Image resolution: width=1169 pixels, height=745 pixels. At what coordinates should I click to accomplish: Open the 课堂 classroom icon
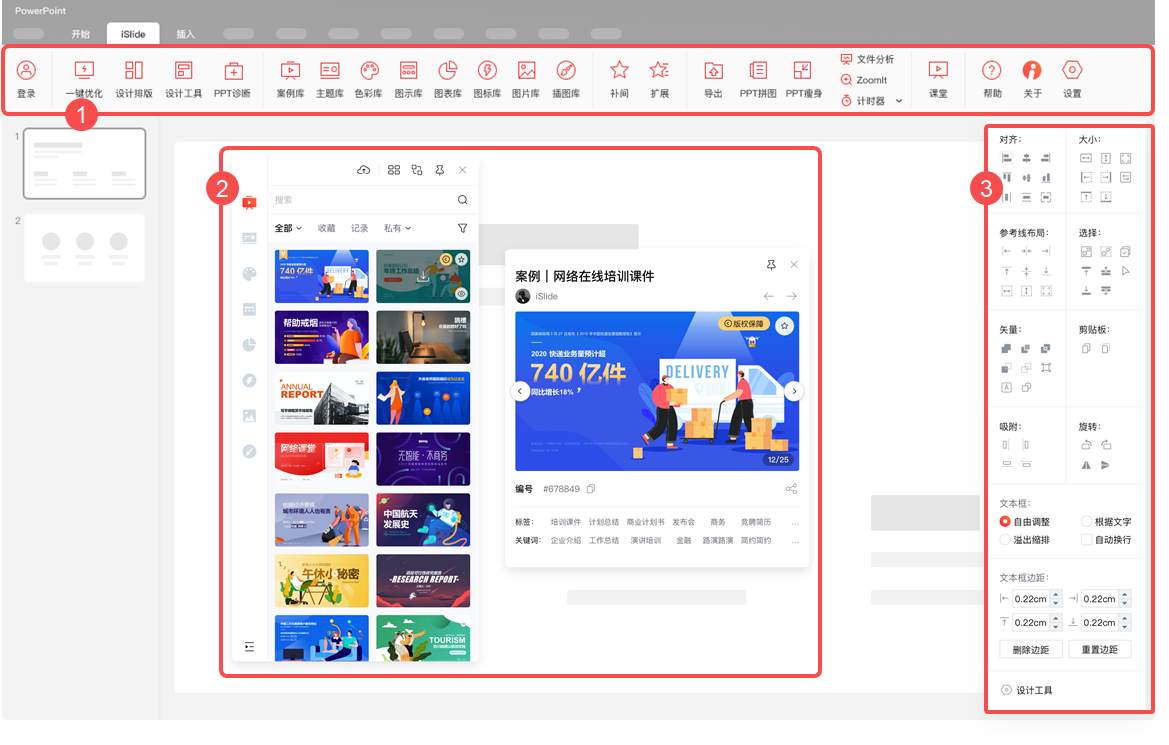pos(938,79)
